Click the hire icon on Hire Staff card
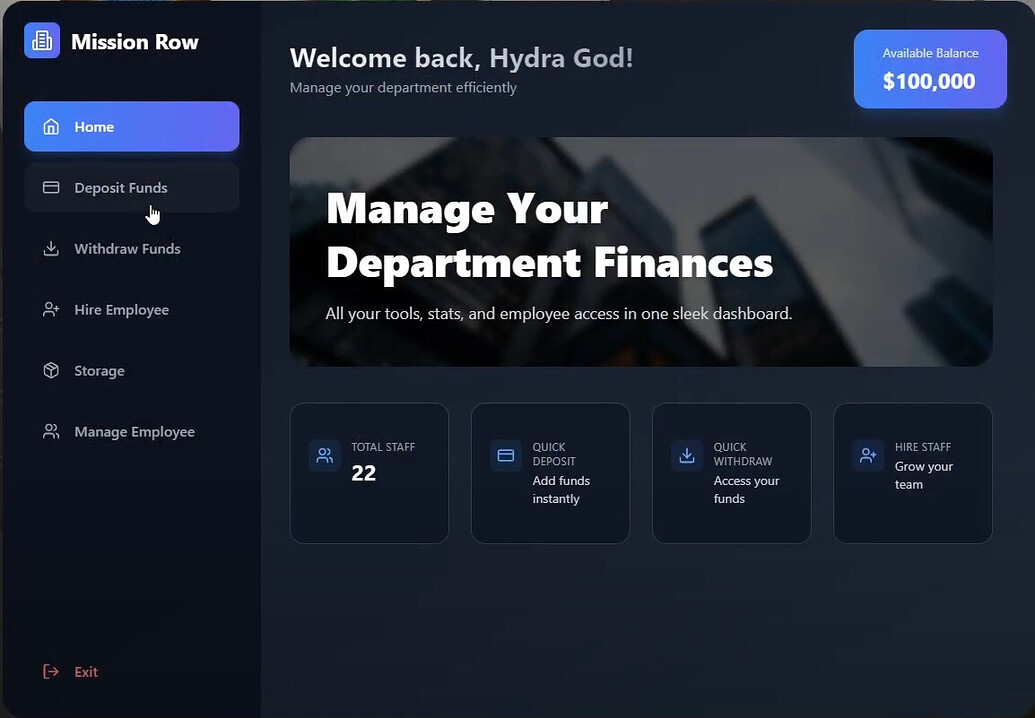This screenshot has height=718, width=1035. click(x=867, y=455)
